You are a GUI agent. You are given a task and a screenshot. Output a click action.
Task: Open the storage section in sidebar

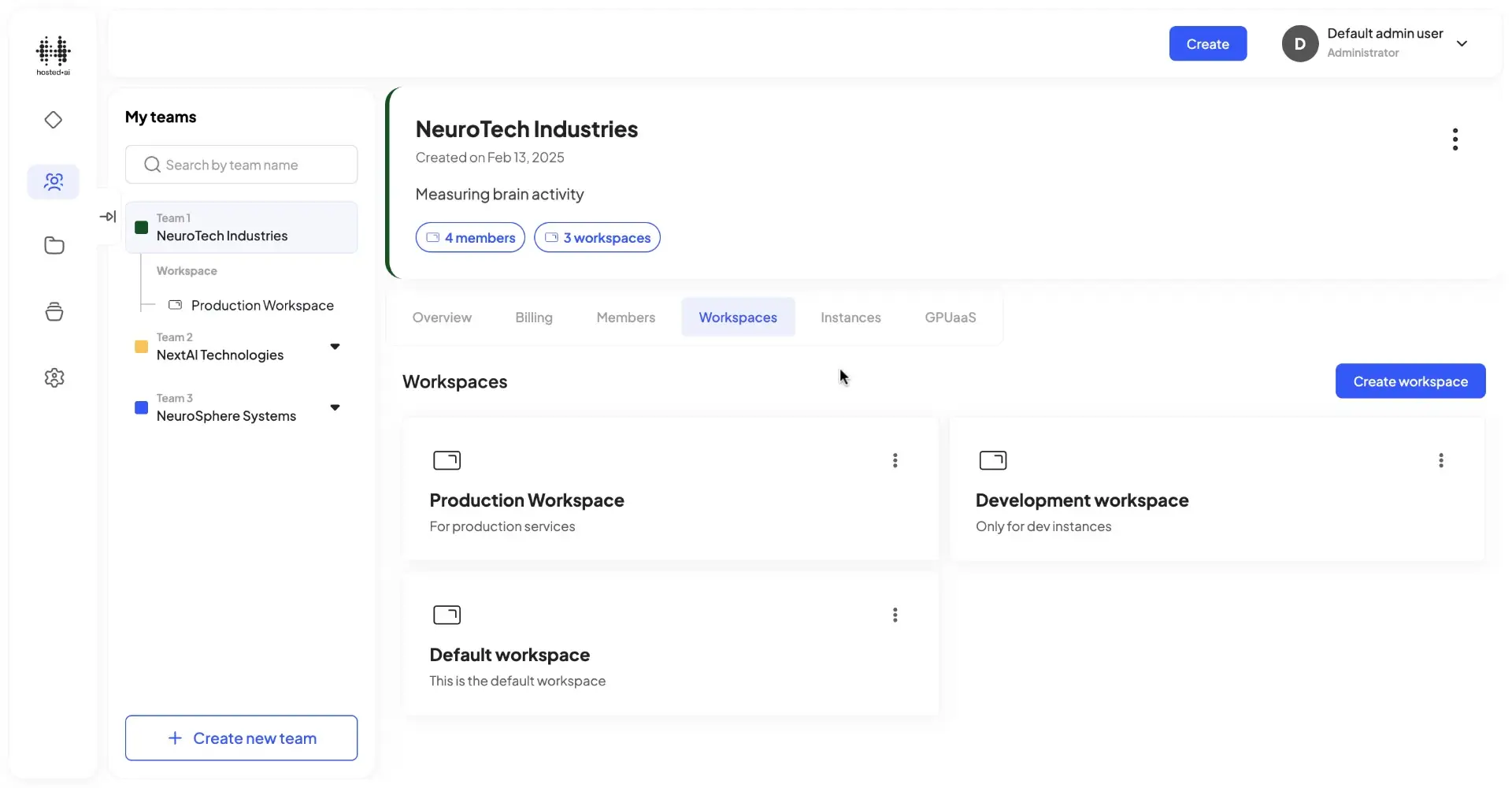[x=53, y=310]
